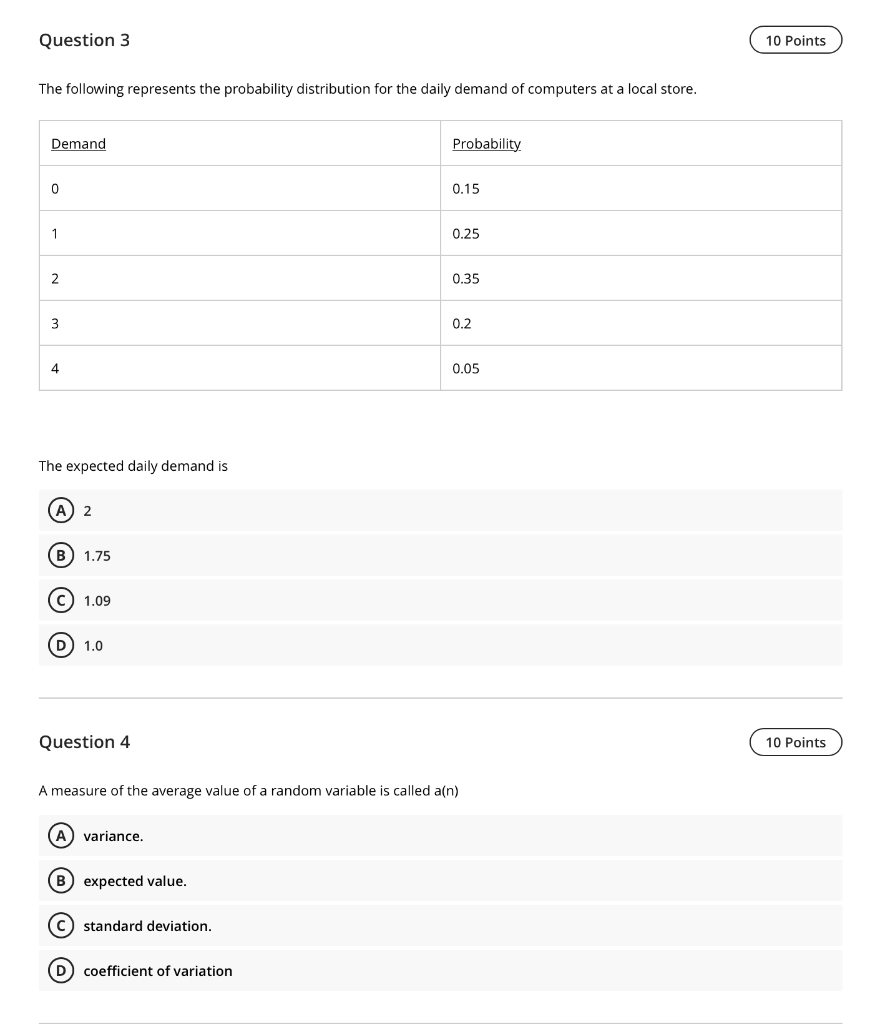Click the Question 4 10 Points badge
This screenshot has width=870, height=1024.
[796, 743]
